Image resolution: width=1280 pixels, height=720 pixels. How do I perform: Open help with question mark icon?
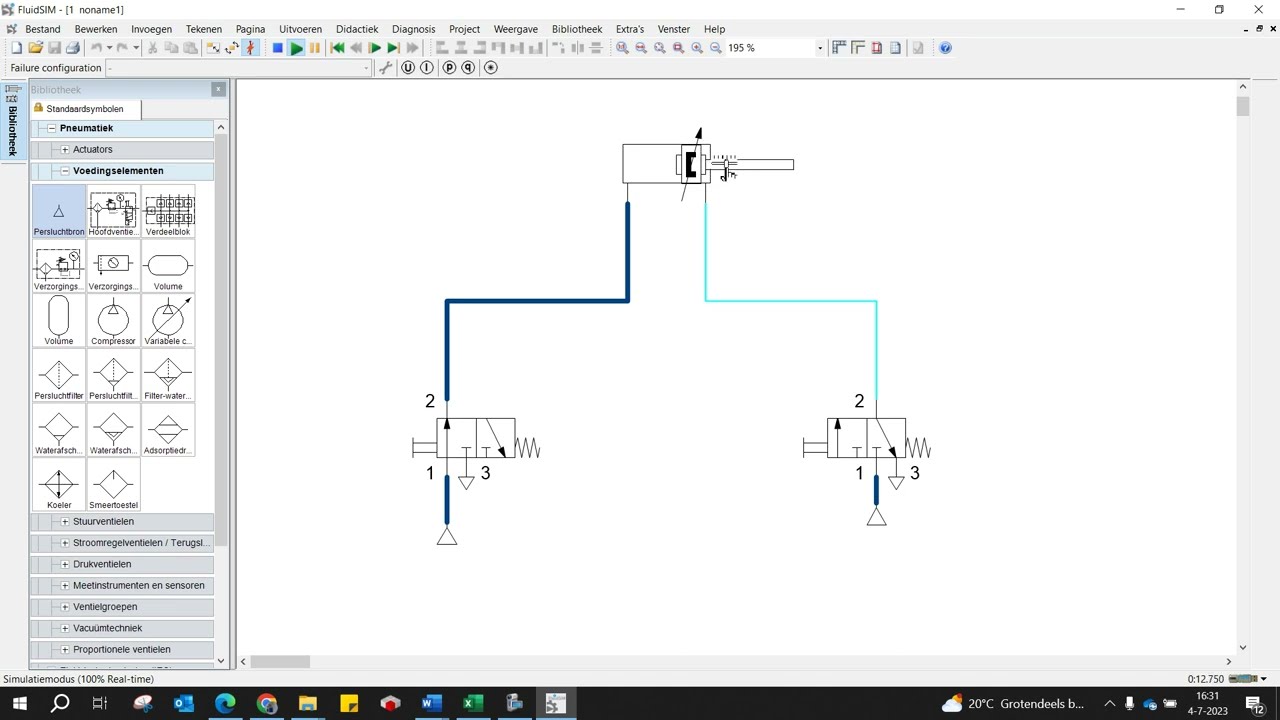point(945,48)
